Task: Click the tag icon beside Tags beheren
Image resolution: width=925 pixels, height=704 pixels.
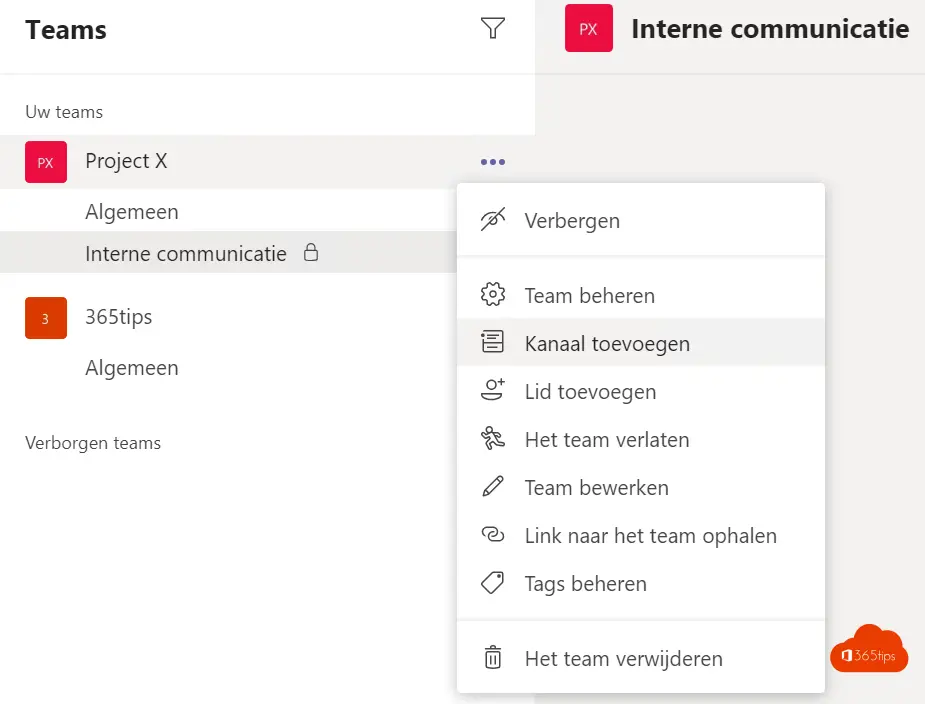Action: click(493, 583)
